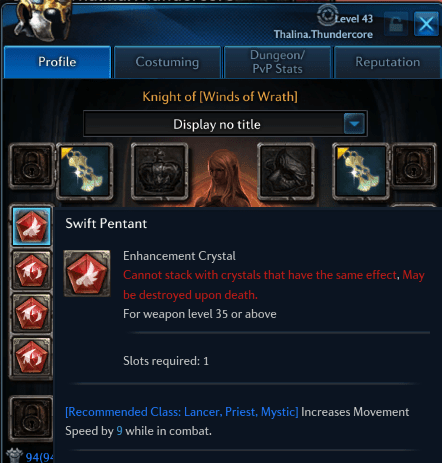Open the title dropdown arrow
The height and width of the screenshot is (463, 442).
[354, 124]
